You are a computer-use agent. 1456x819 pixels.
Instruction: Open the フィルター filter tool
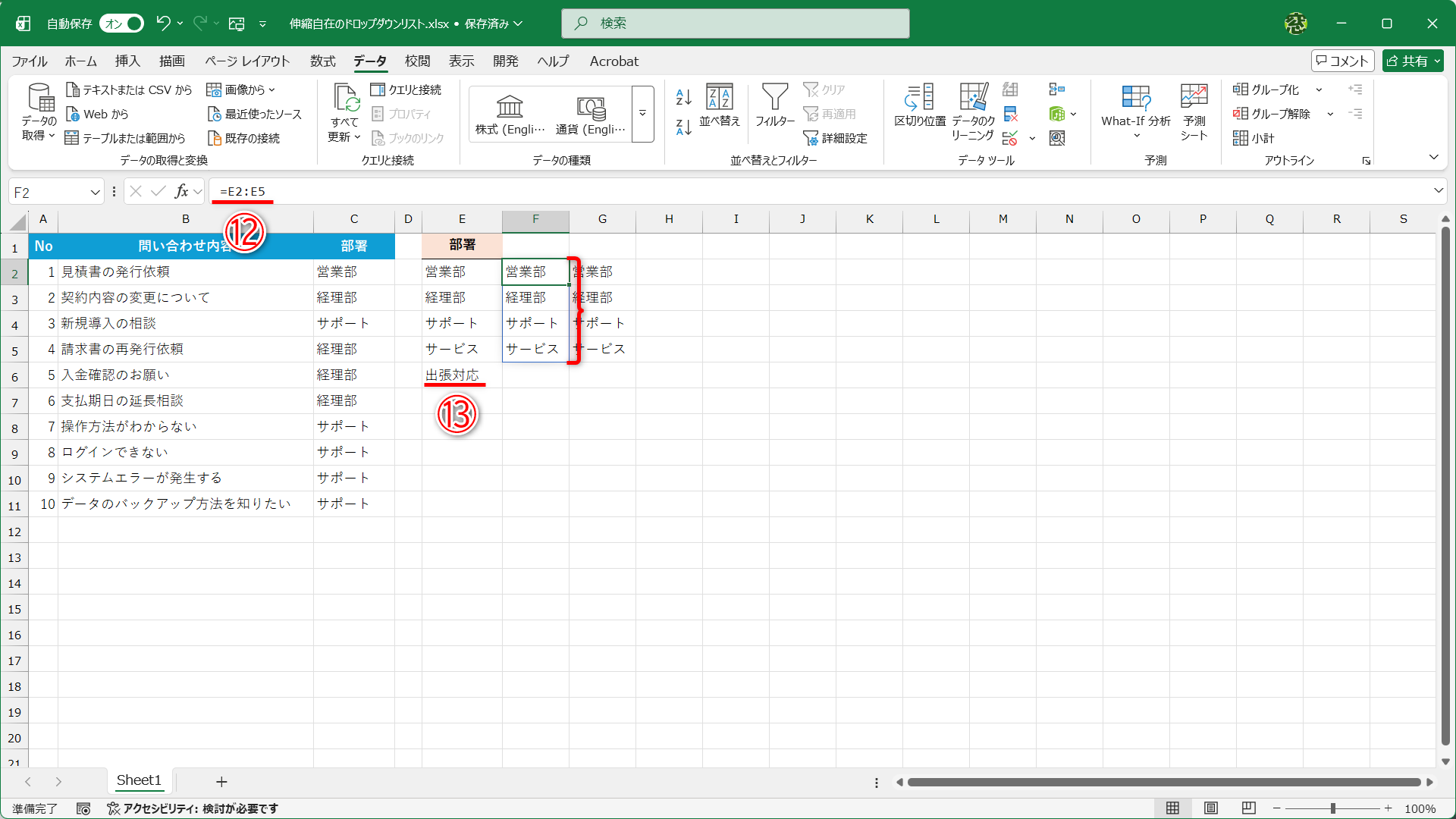(775, 106)
